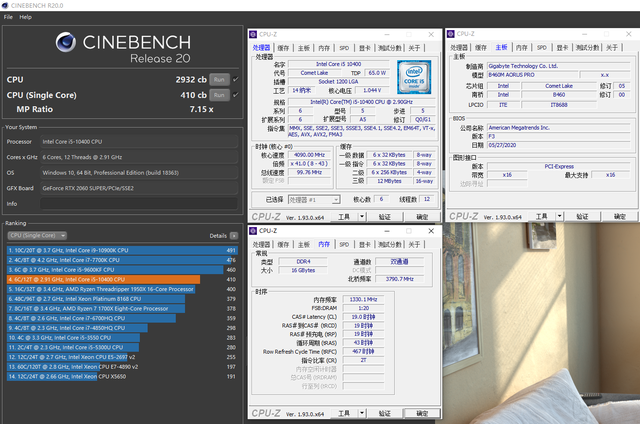640x424 pixels.
Task: Run the CPU multi-core benchmark
Action: tap(219, 80)
